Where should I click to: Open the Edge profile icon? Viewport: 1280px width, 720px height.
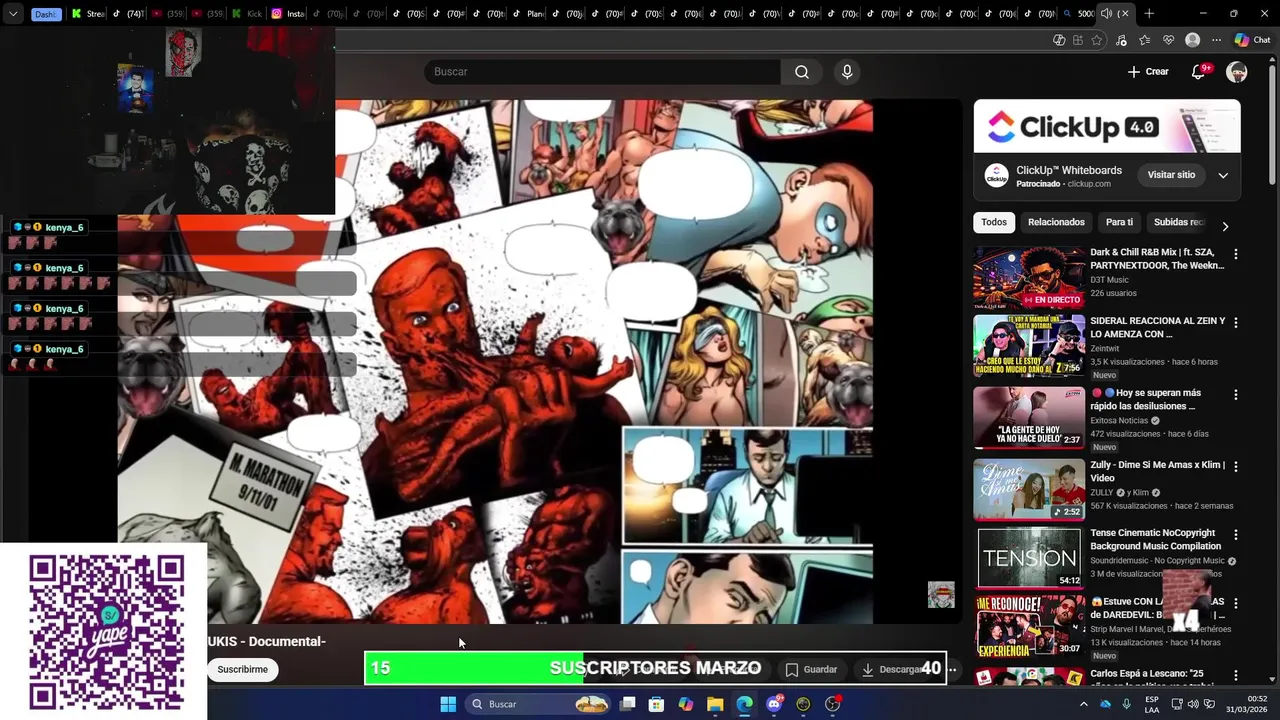(1192, 40)
